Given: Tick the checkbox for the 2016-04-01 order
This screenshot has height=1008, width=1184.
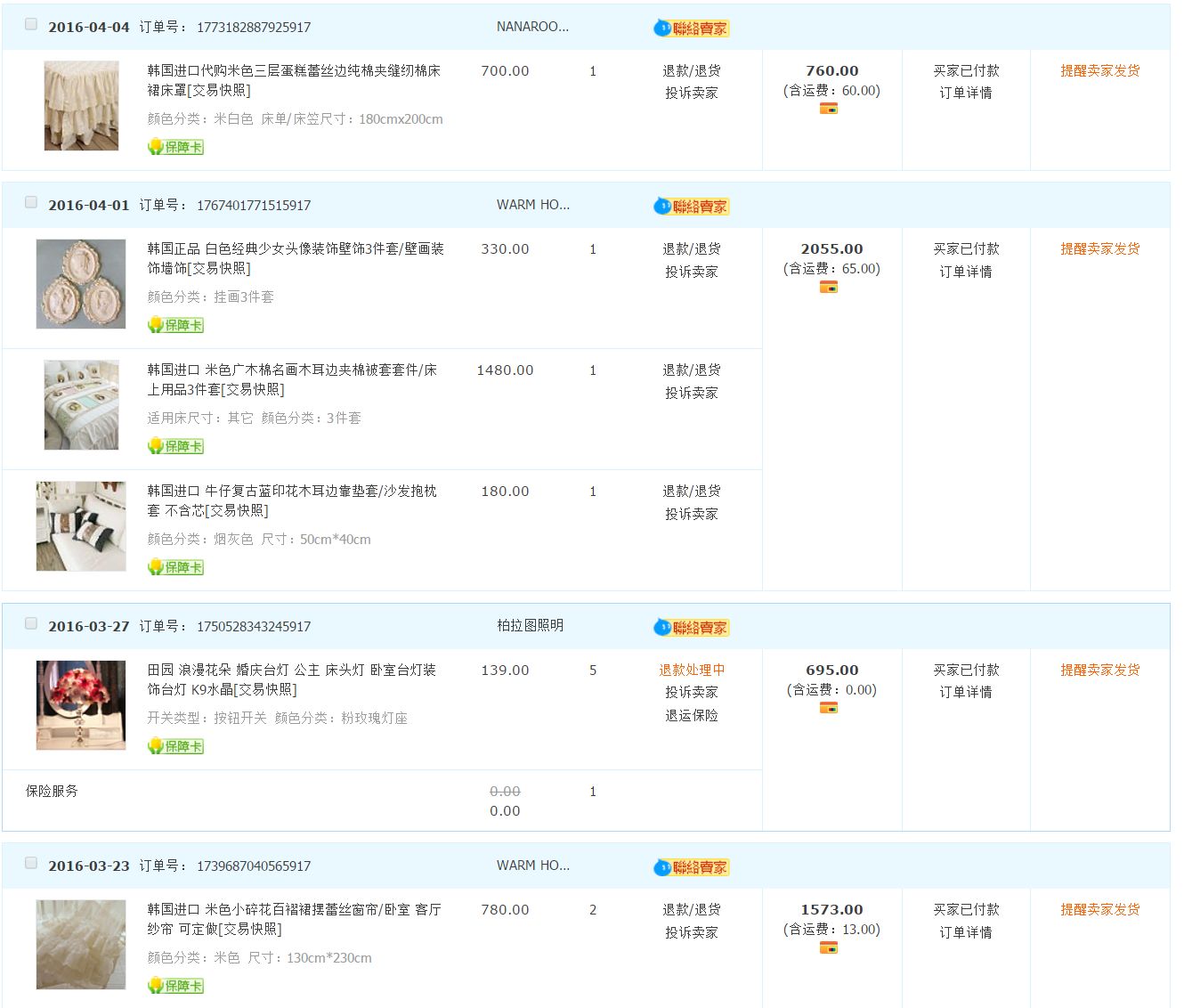Looking at the screenshot, I should 31,203.
